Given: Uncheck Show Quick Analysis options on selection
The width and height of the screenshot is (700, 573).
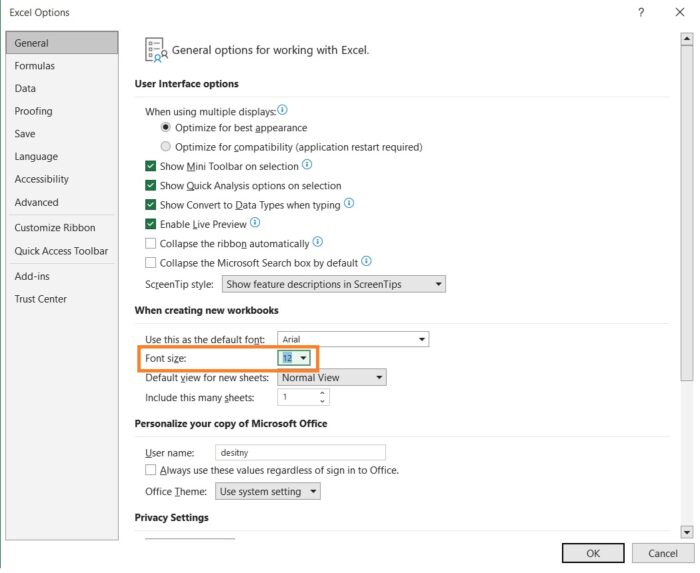Looking at the screenshot, I should (150, 186).
